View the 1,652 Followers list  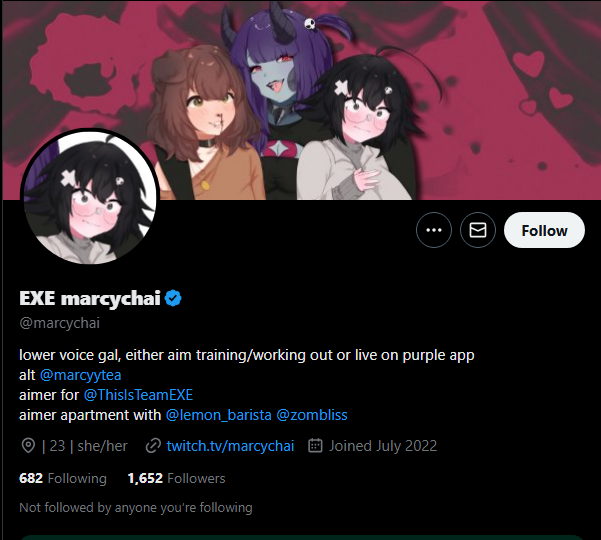coord(176,478)
